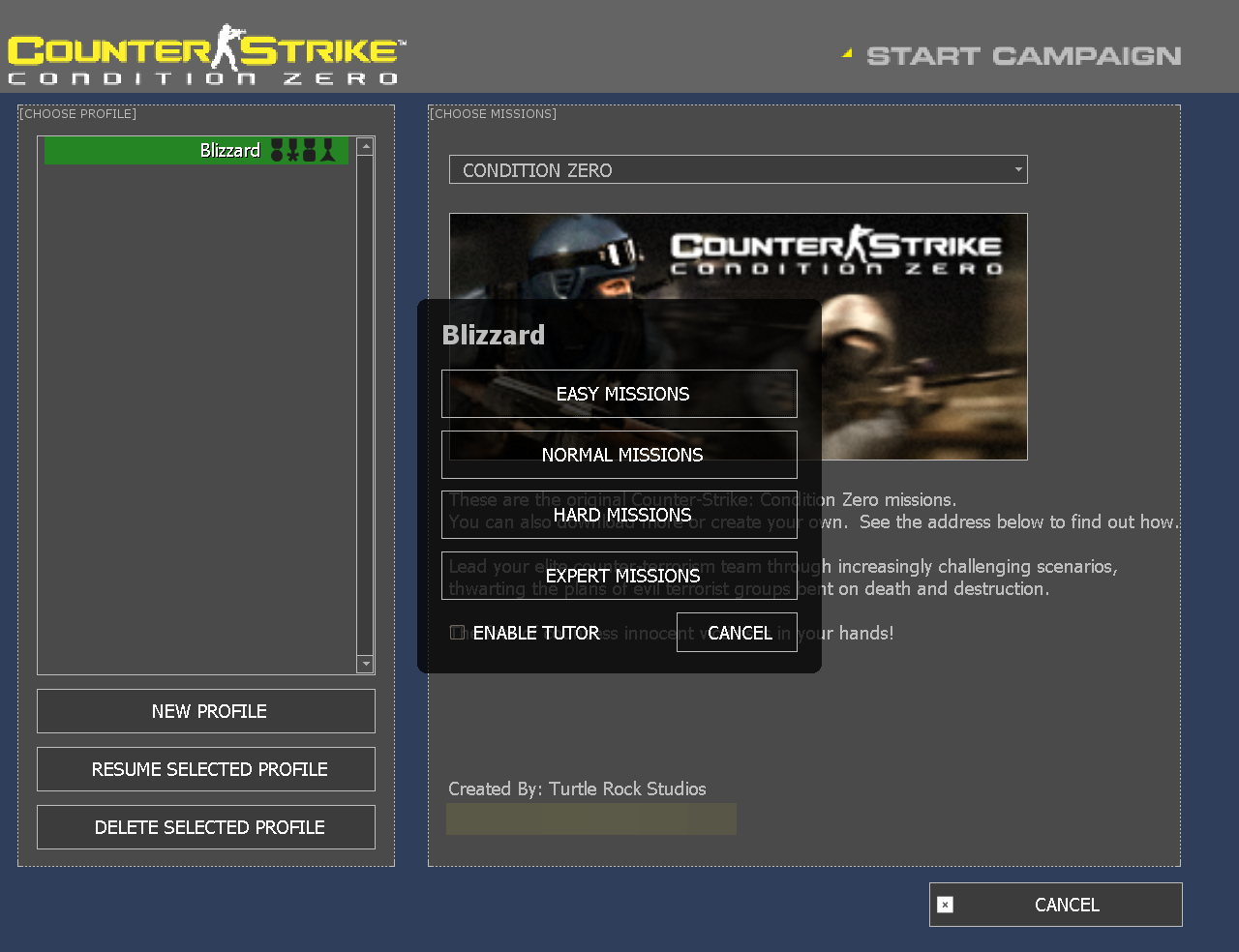Choose Hard Missions difficulty
Viewport: 1239px width, 952px height.
619,515
